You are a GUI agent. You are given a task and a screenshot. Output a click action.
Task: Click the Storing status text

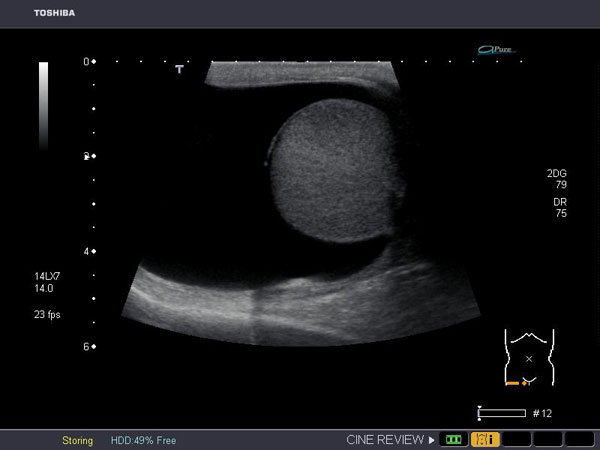[77, 440]
